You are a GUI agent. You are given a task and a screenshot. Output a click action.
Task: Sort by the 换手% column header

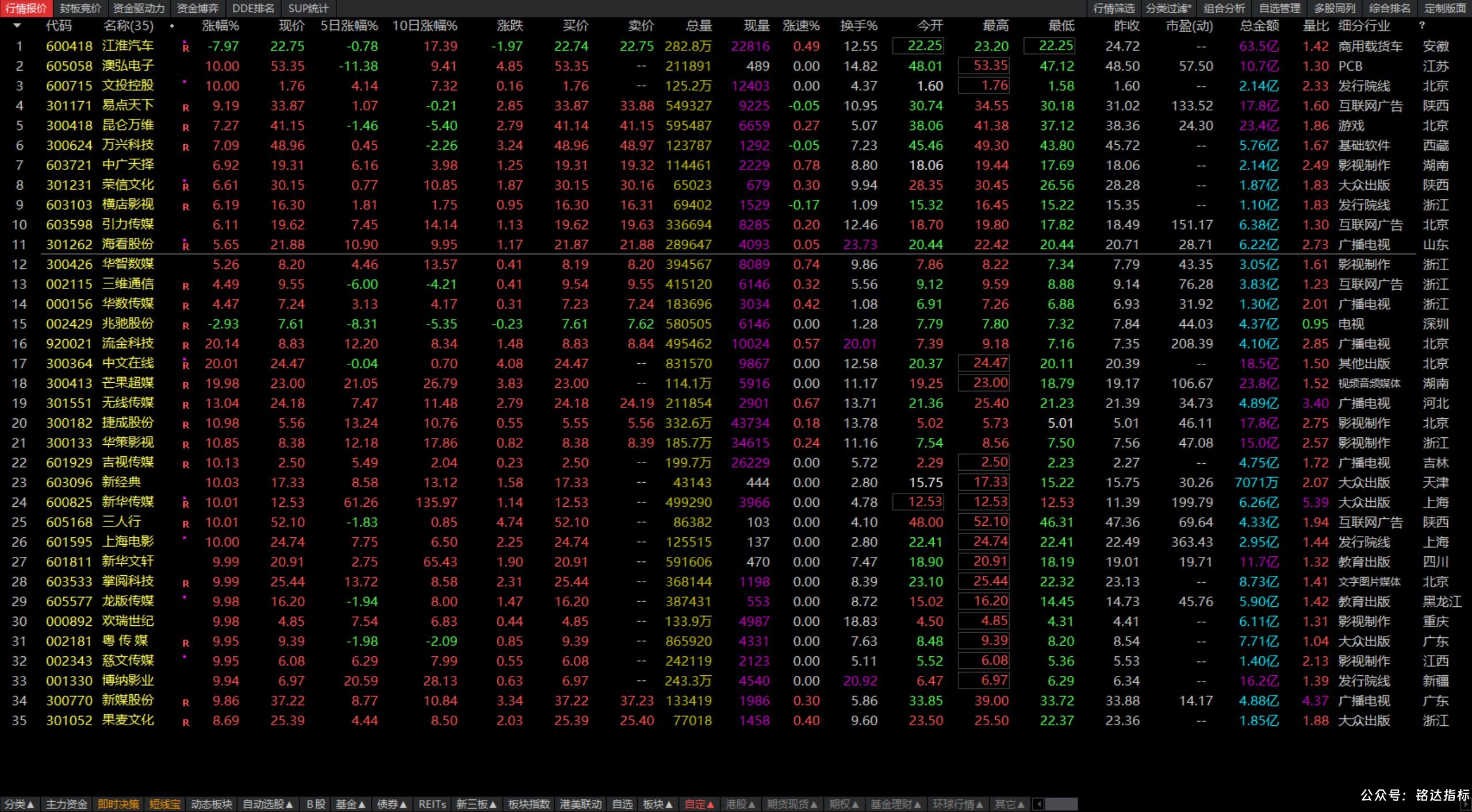coord(858,26)
